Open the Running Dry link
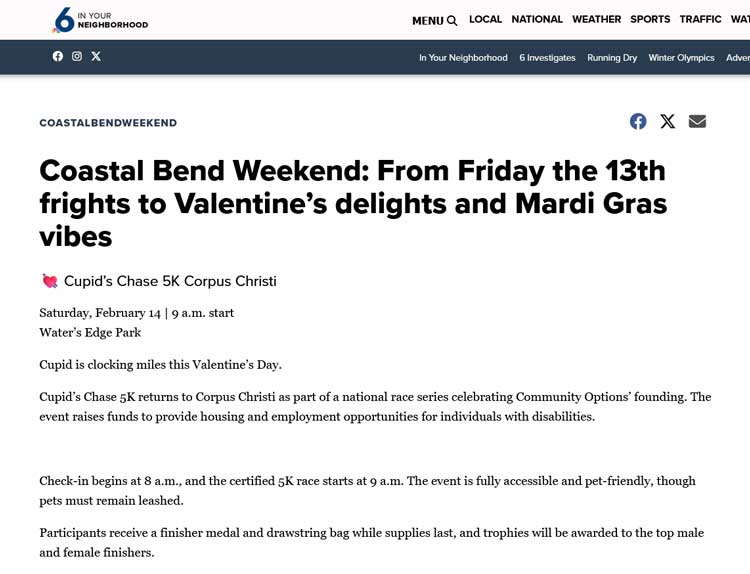Viewport: 750px width, 574px height. 612,58
